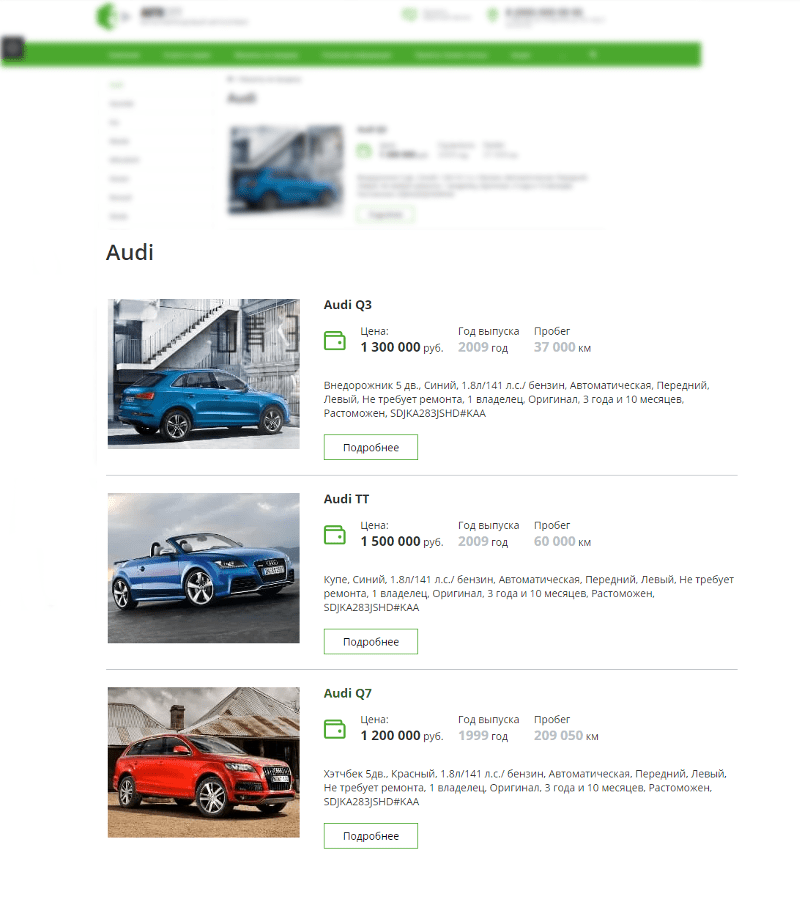
Task: Click the Внедорожник 5 дв. description text
Action: click(x=516, y=399)
